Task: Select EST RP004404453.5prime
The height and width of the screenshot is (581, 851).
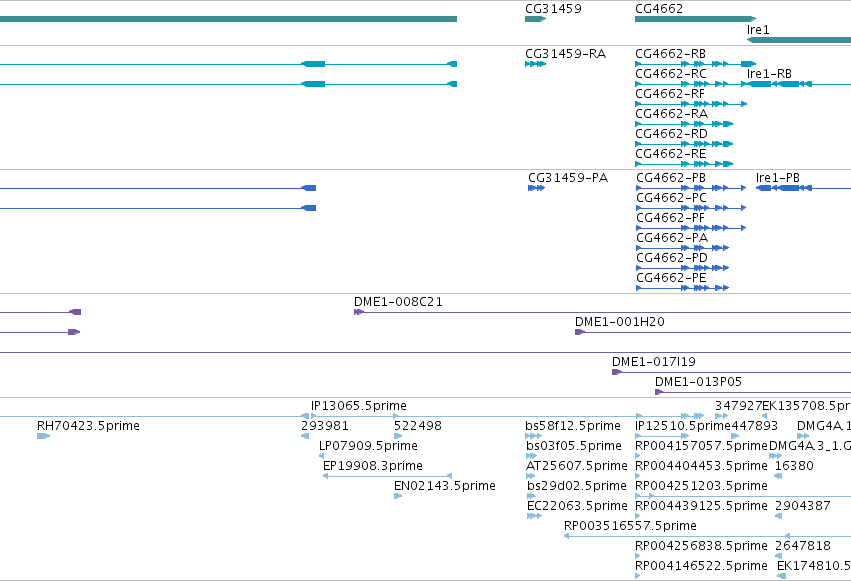Action: point(701,467)
